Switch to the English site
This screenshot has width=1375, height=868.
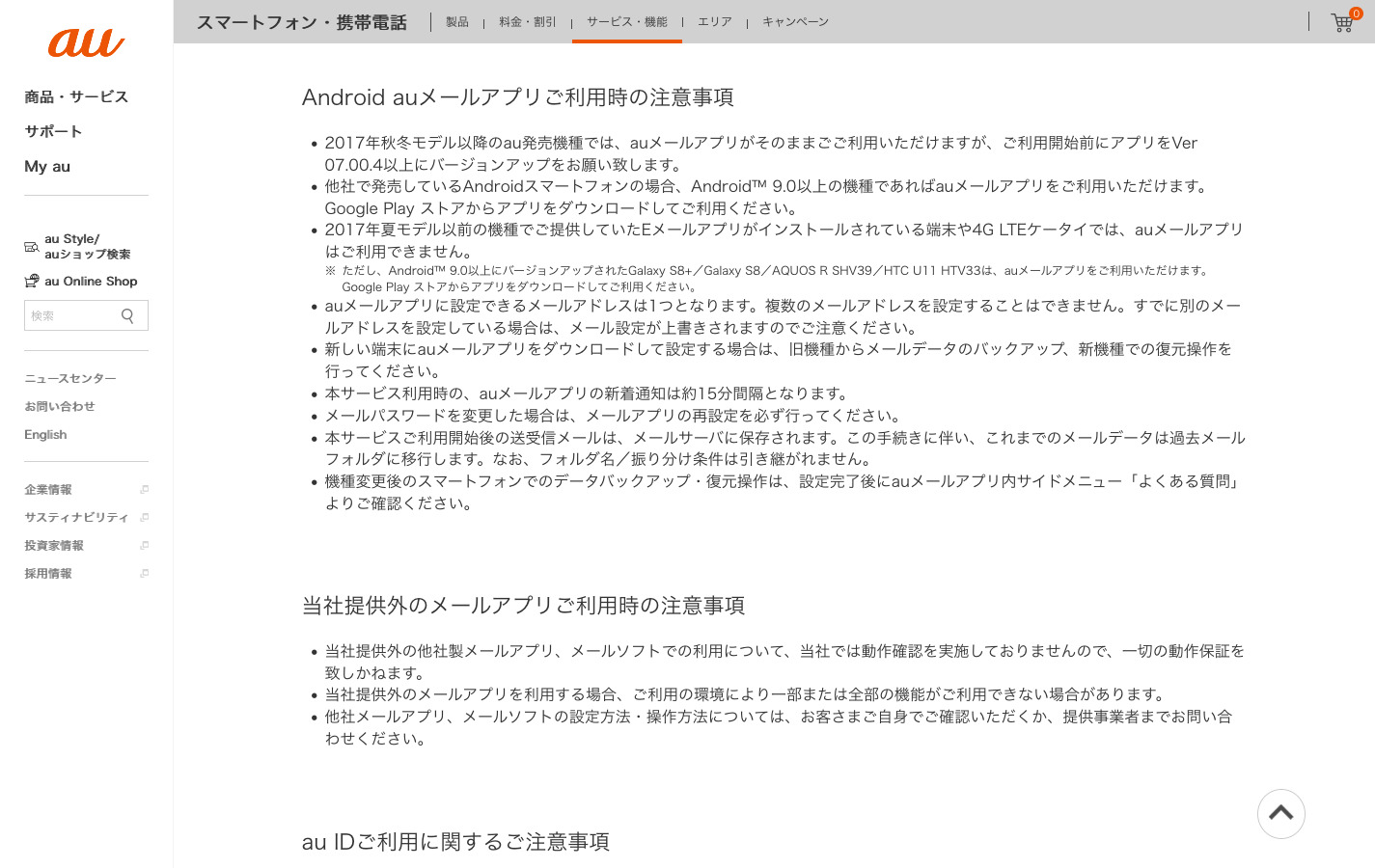point(45,435)
